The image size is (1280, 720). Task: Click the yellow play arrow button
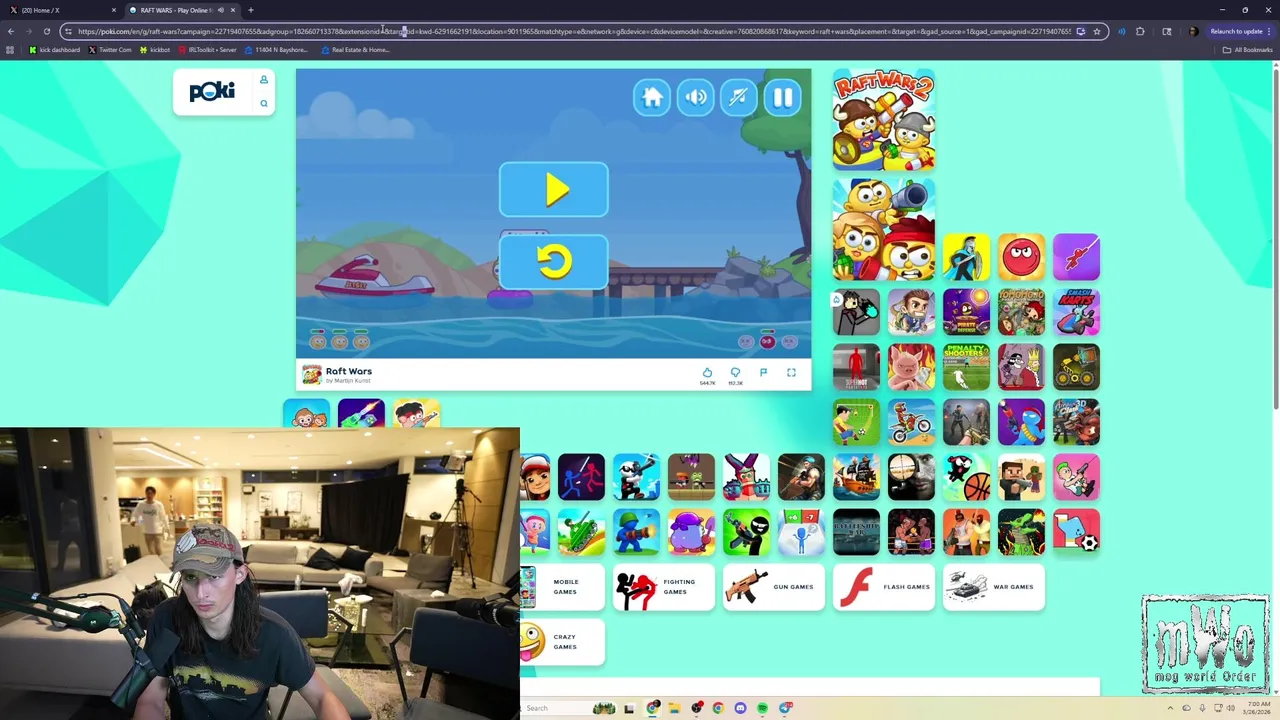pos(554,190)
